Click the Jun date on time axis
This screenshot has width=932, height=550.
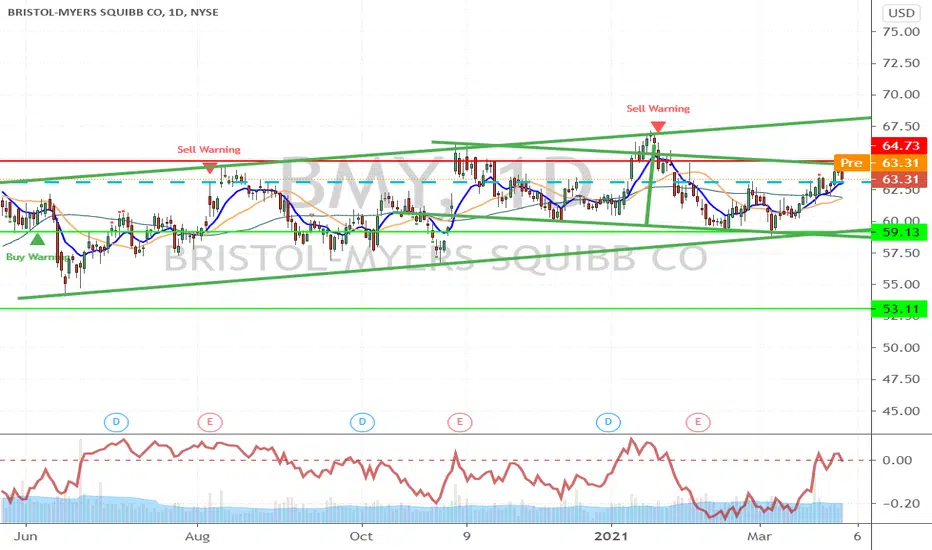pos(26,536)
